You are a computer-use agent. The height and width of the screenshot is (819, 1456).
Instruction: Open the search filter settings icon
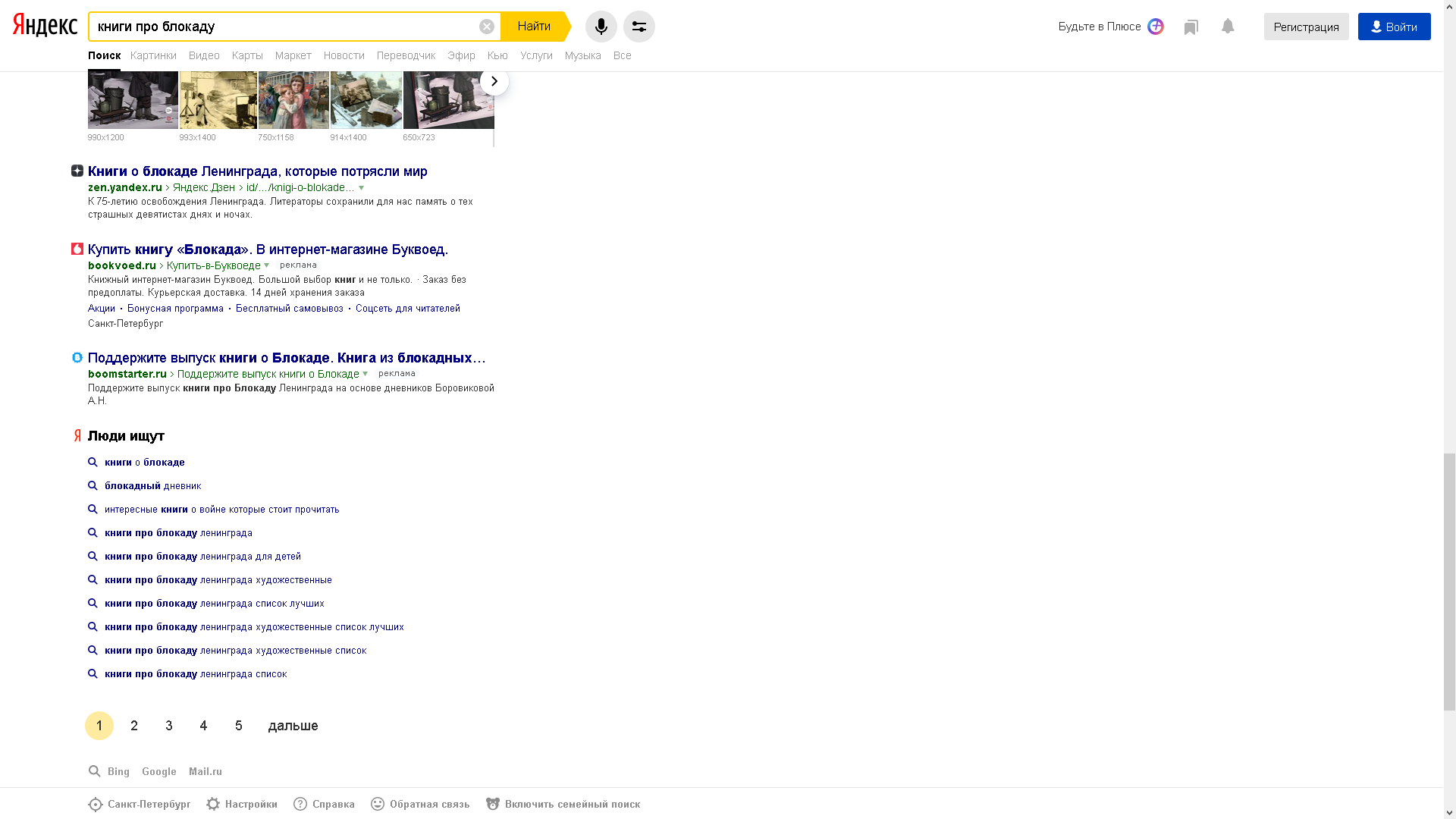coord(639,27)
